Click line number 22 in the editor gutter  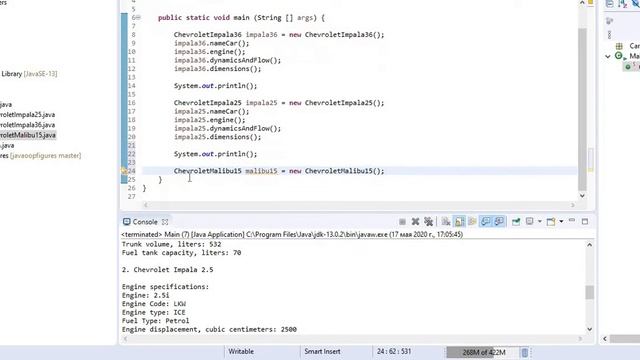pos(131,154)
